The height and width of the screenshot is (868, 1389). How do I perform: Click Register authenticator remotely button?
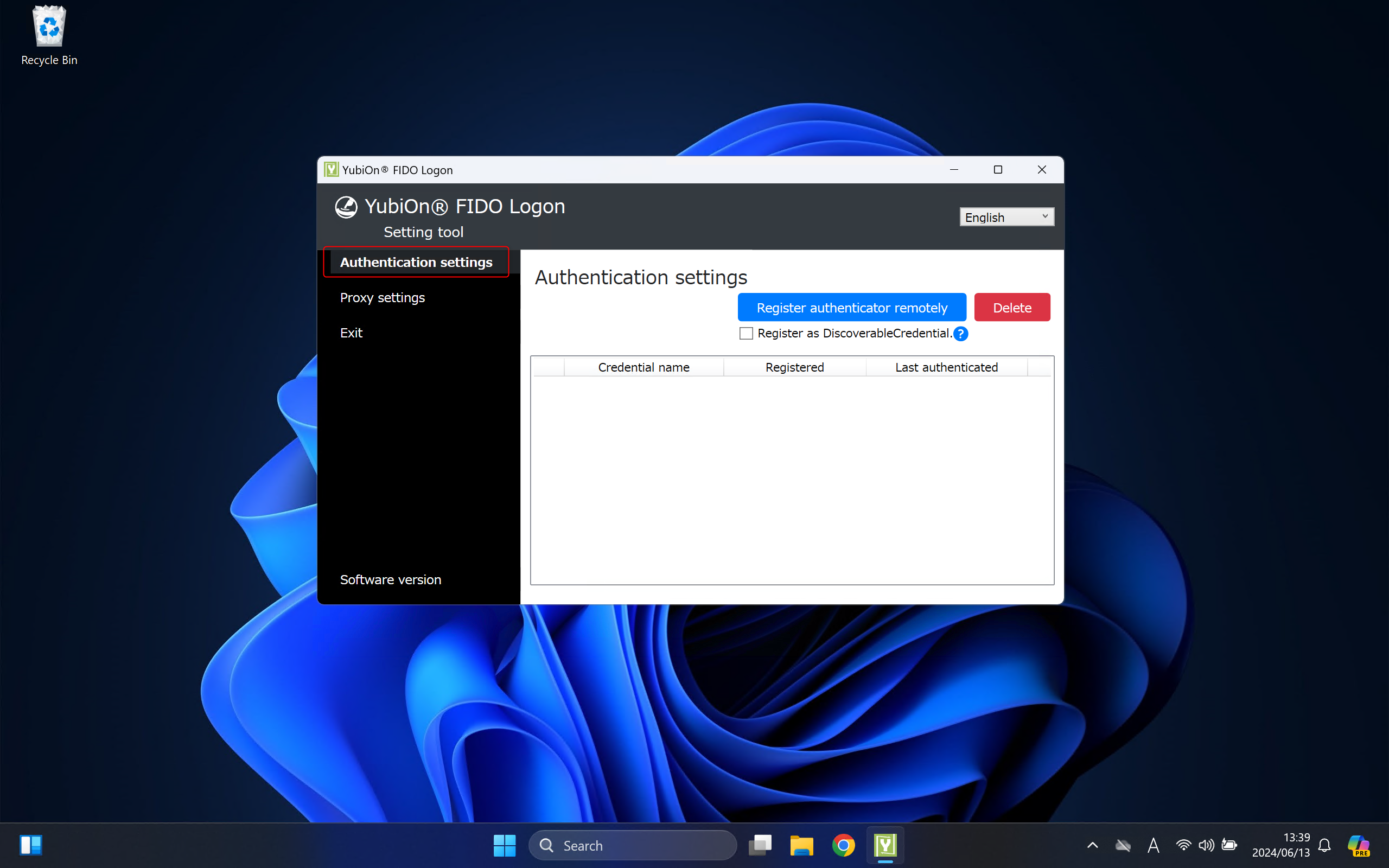[x=852, y=308]
